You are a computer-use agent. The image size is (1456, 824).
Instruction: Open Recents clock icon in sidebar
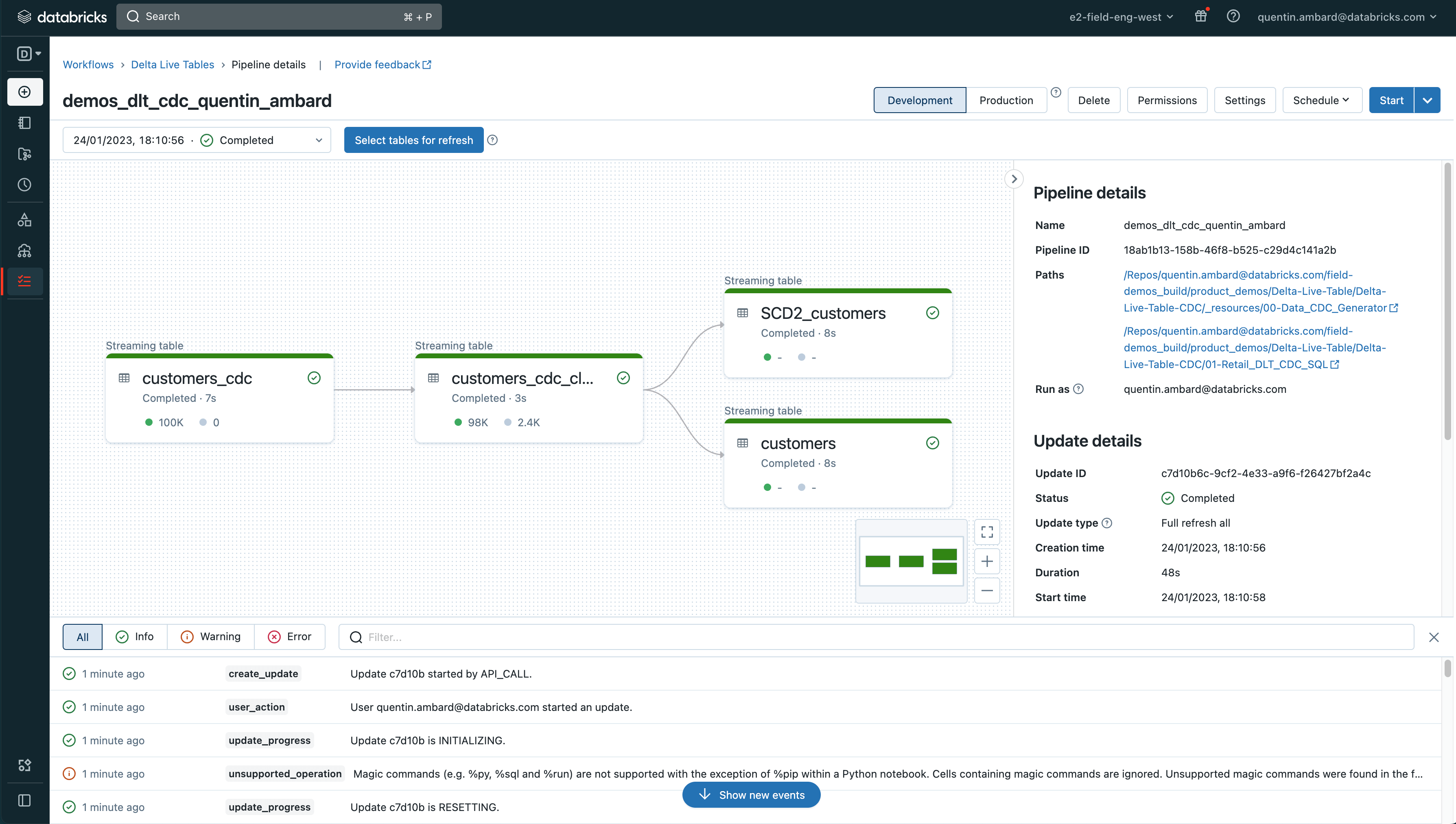[24, 185]
